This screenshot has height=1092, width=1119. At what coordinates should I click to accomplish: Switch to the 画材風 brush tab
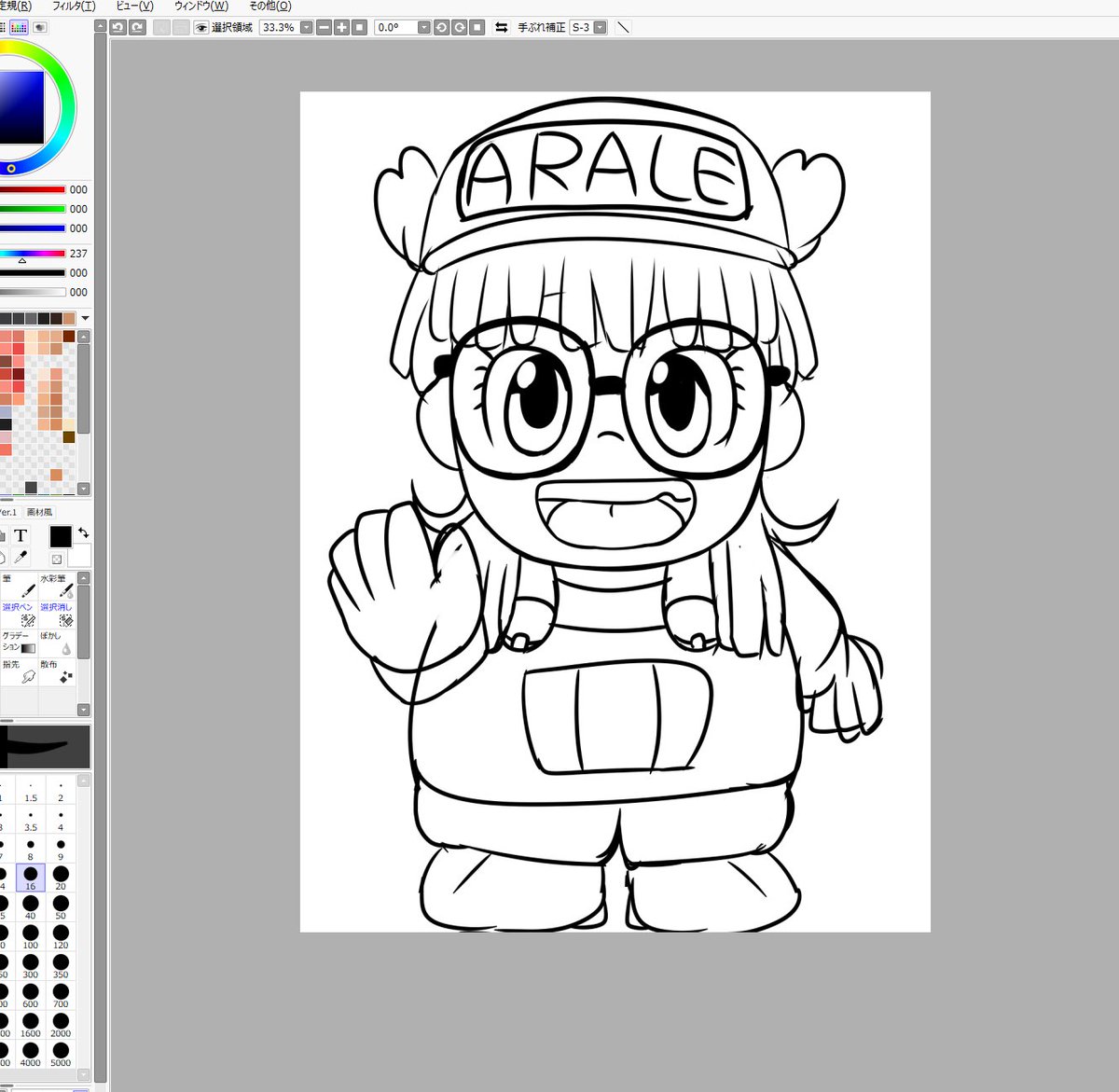pyautogui.click(x=39, y=512)
